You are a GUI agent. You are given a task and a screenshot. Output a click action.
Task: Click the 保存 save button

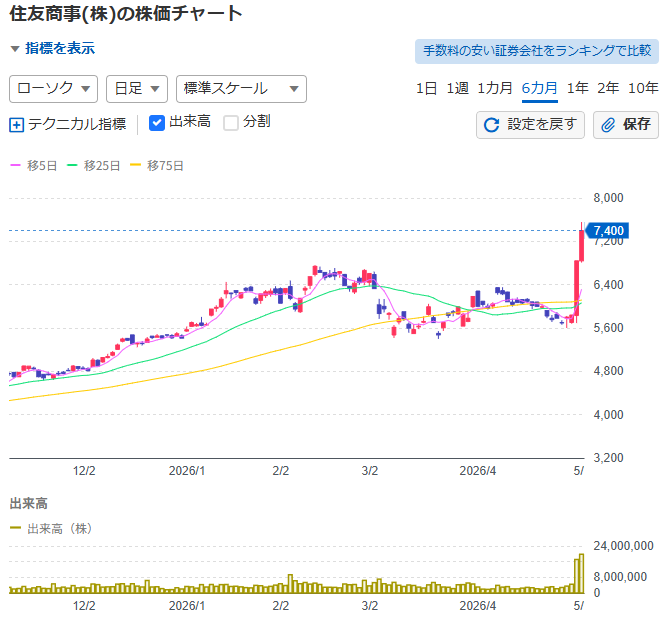pyautogui.click(x=626, y=125)
